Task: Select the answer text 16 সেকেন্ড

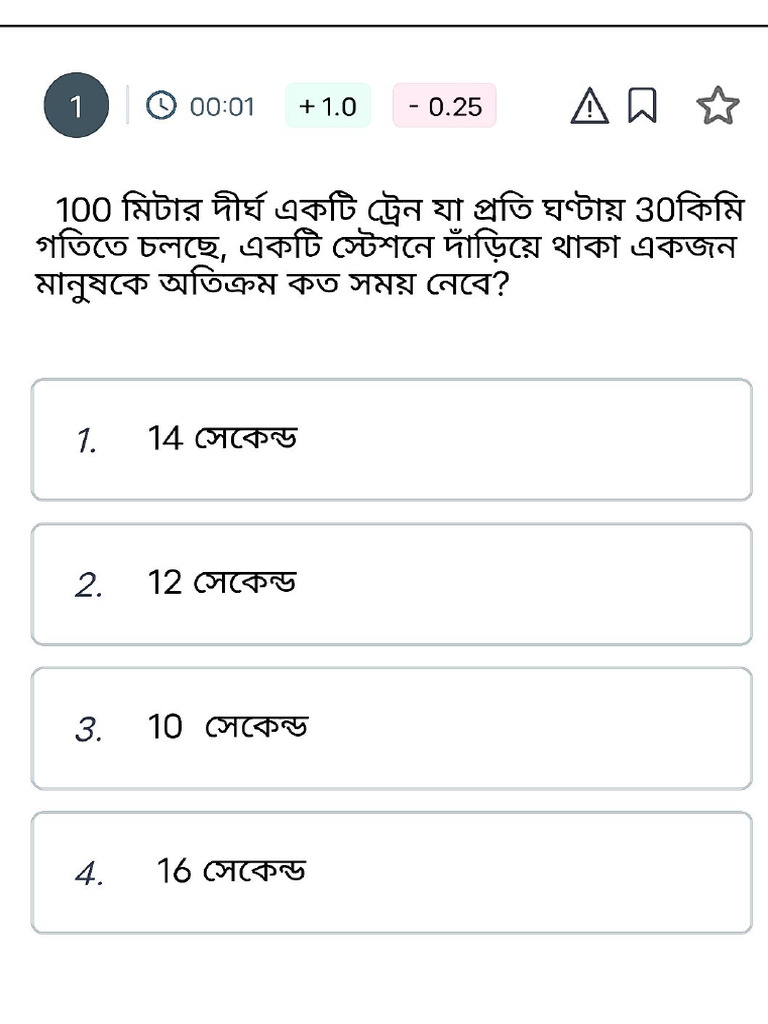Action: point(231,871)
